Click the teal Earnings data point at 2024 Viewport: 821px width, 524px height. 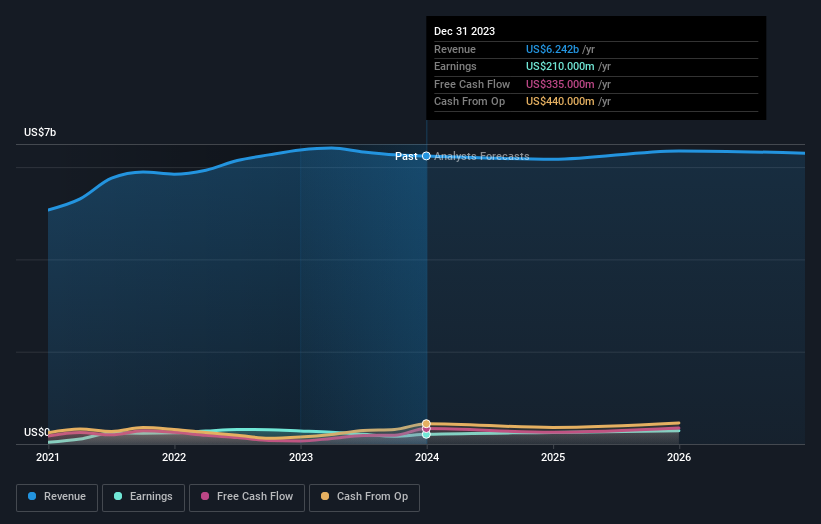click(426, 434)
